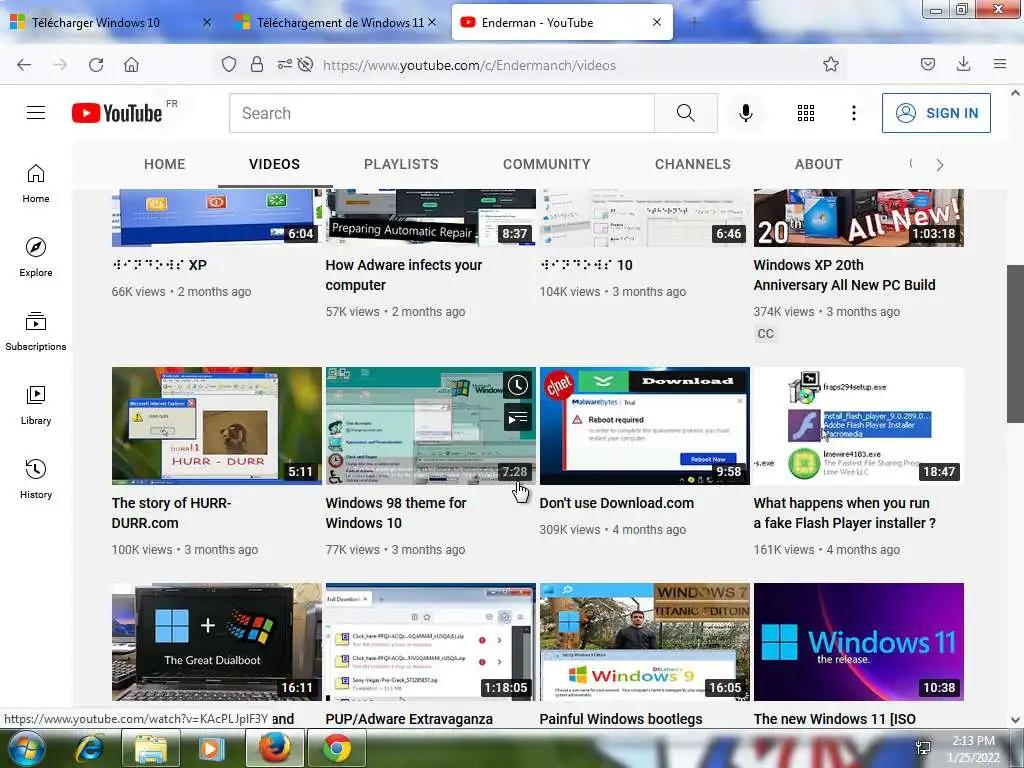Viewport: 1024px width, 768px height.
Task: Go to the Firefox home page icon
Action: coord(131,65)
